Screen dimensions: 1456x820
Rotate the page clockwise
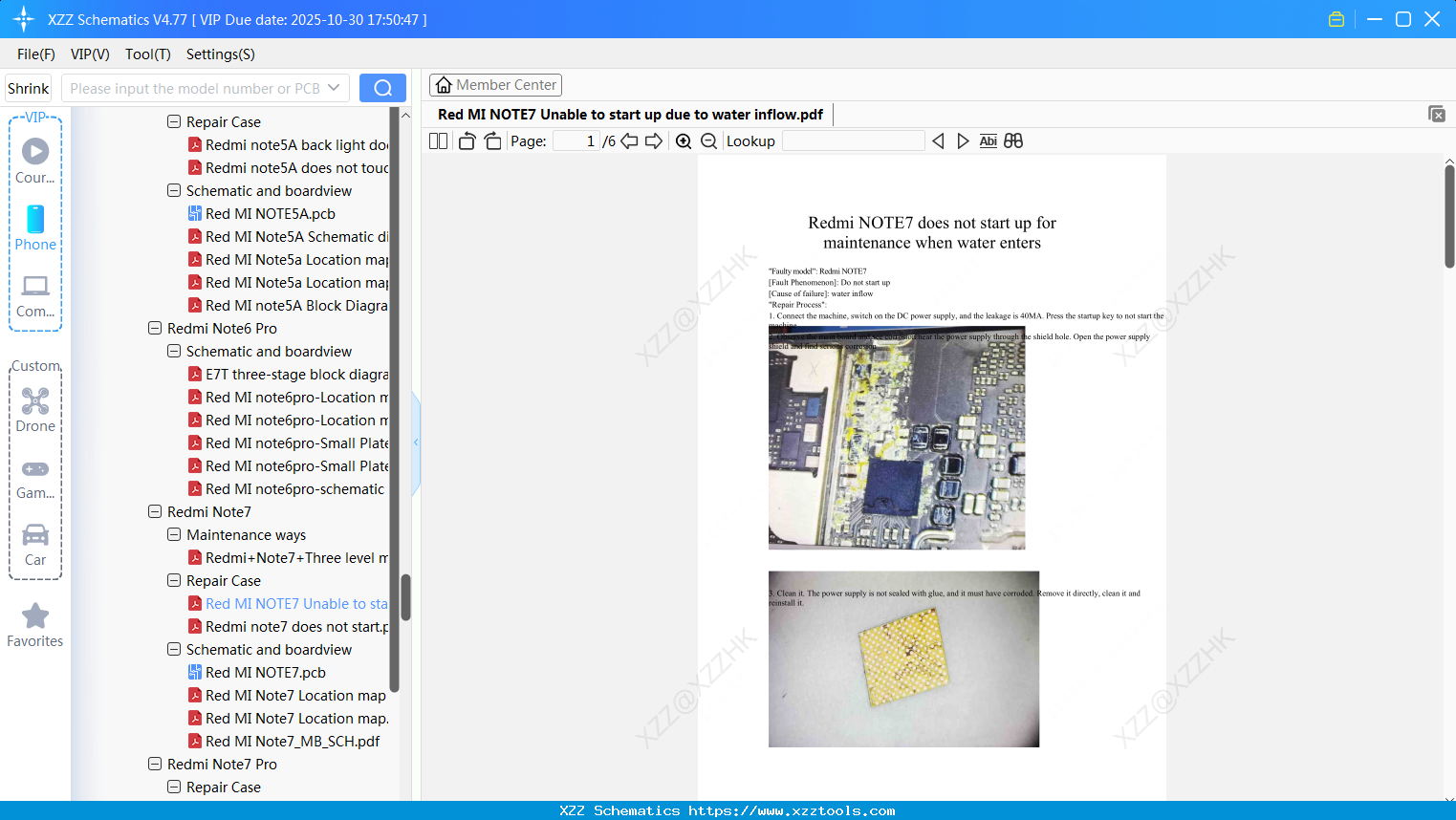coord(492,141)
